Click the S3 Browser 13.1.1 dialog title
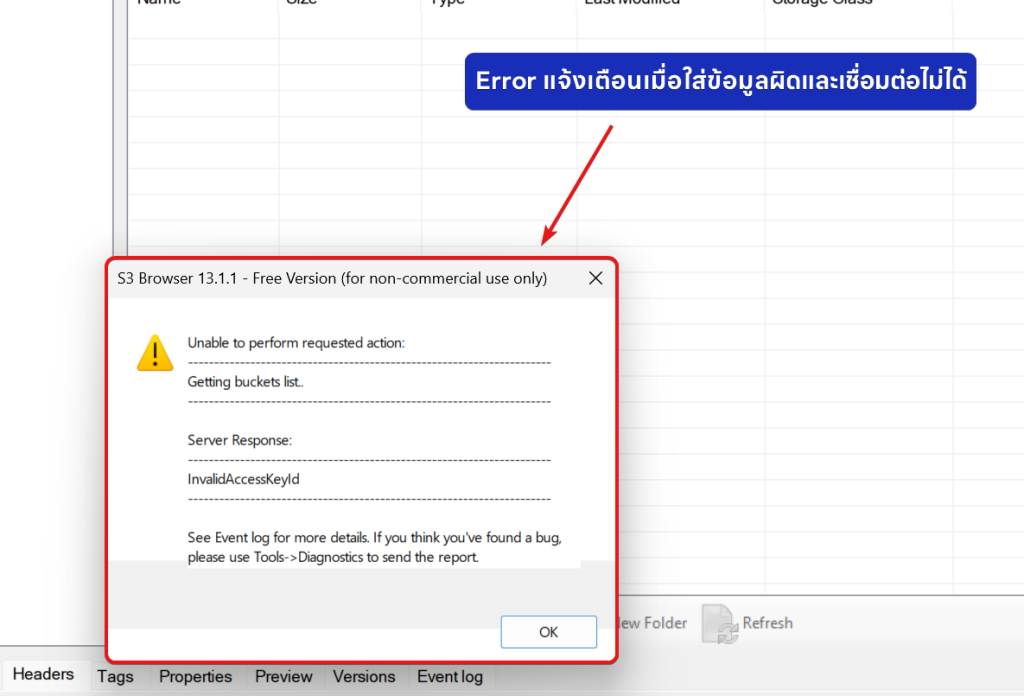Image resolution: width=1024 pixels, height=696 pixels. [332, 279]
